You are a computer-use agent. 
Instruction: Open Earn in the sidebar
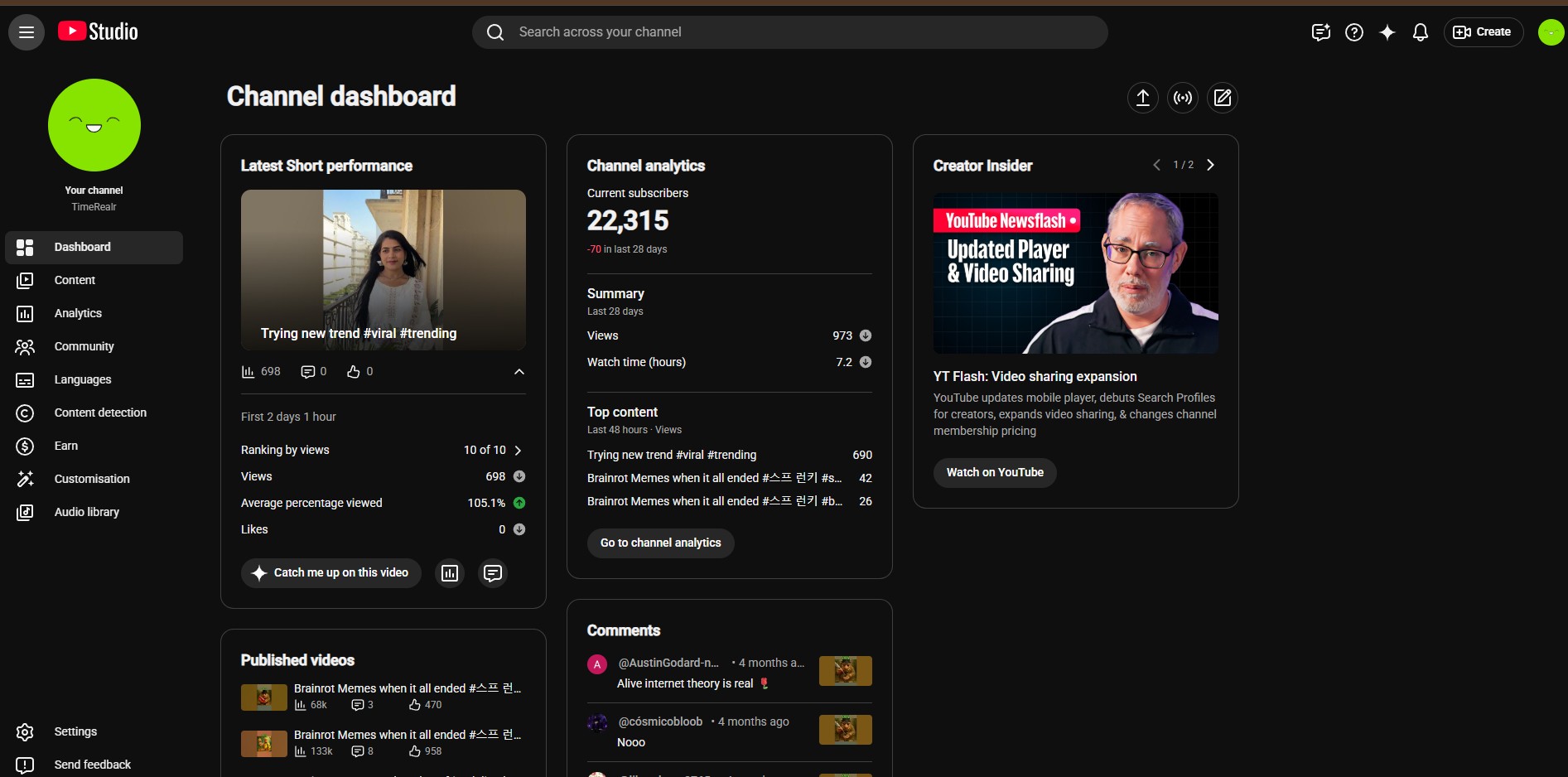click(94, 446)
